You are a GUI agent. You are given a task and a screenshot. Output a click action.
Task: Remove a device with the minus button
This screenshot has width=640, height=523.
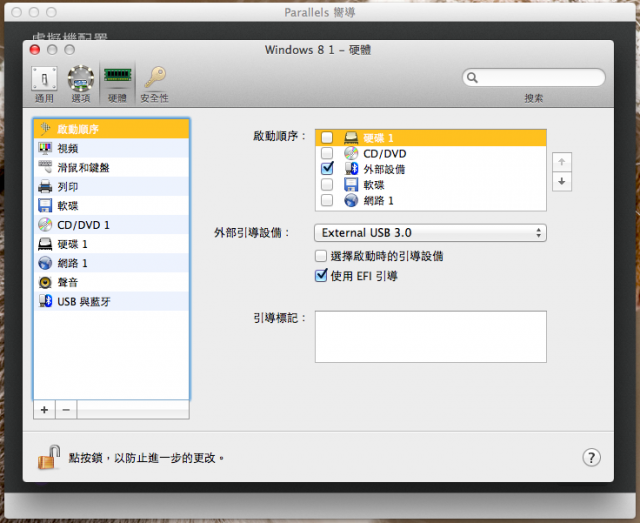tap(66, 409)
